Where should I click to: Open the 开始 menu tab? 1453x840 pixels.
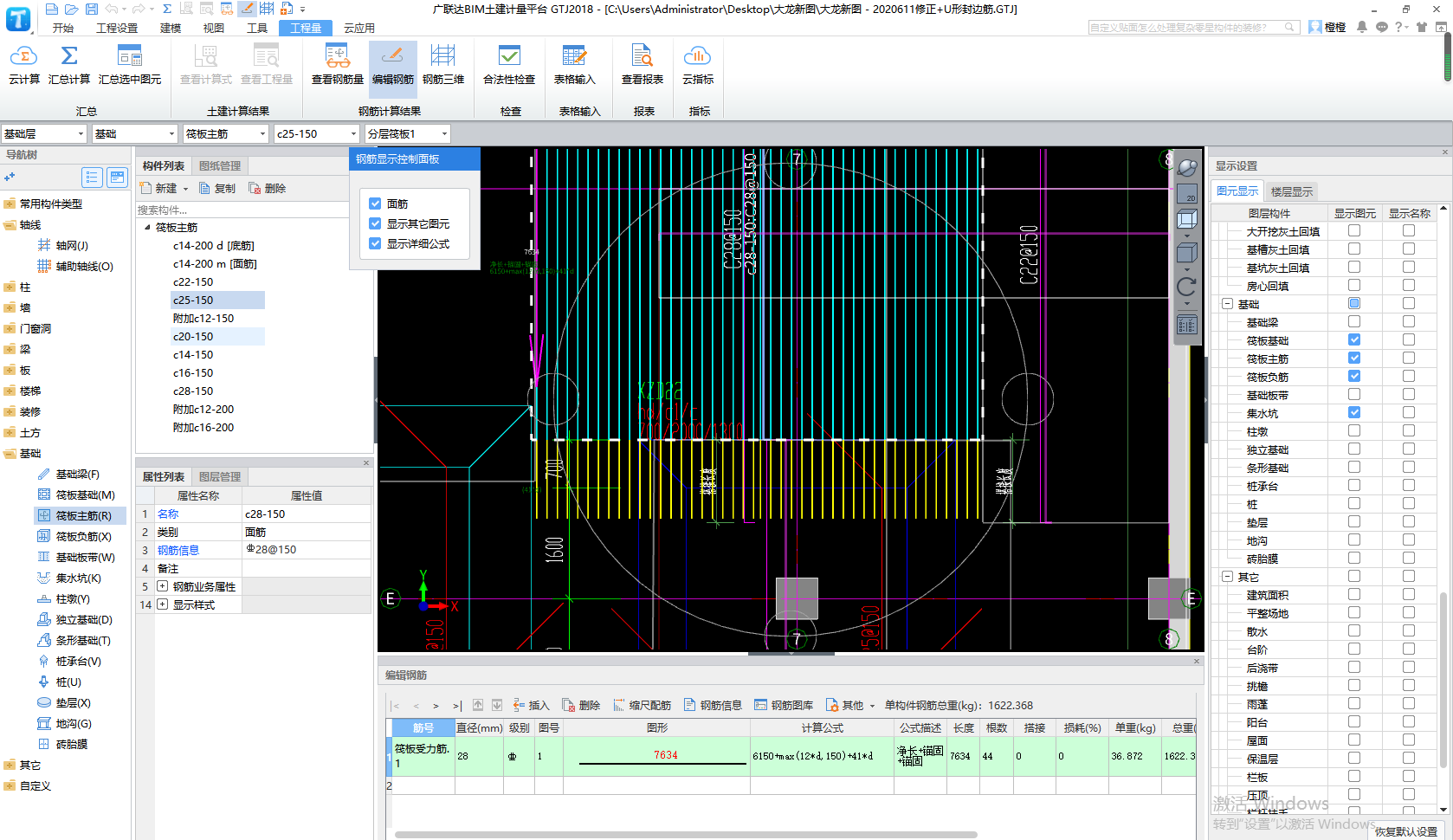62,28
